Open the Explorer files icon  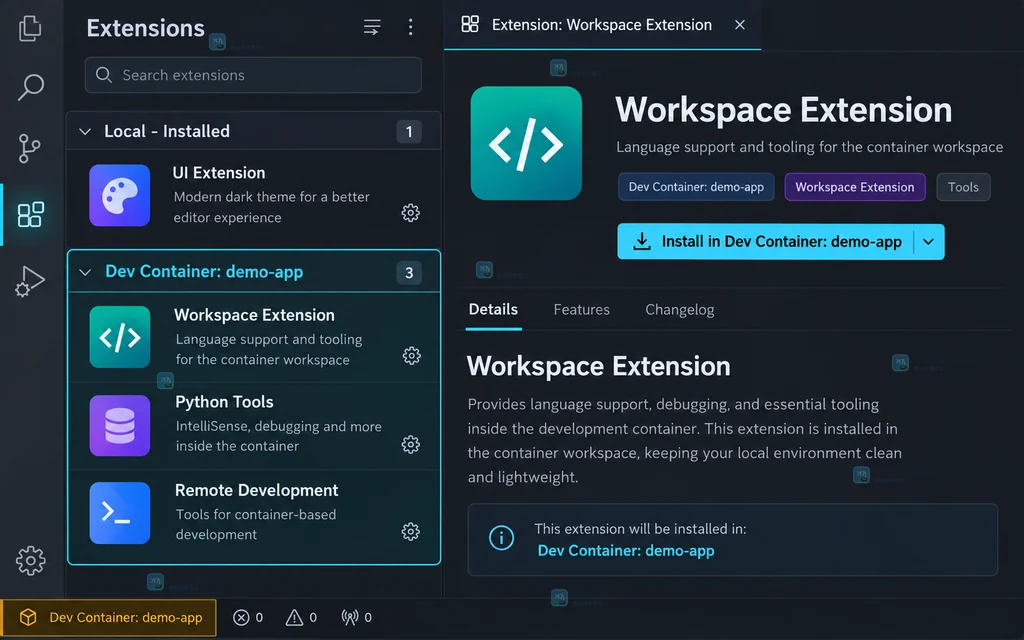(30, 28)
